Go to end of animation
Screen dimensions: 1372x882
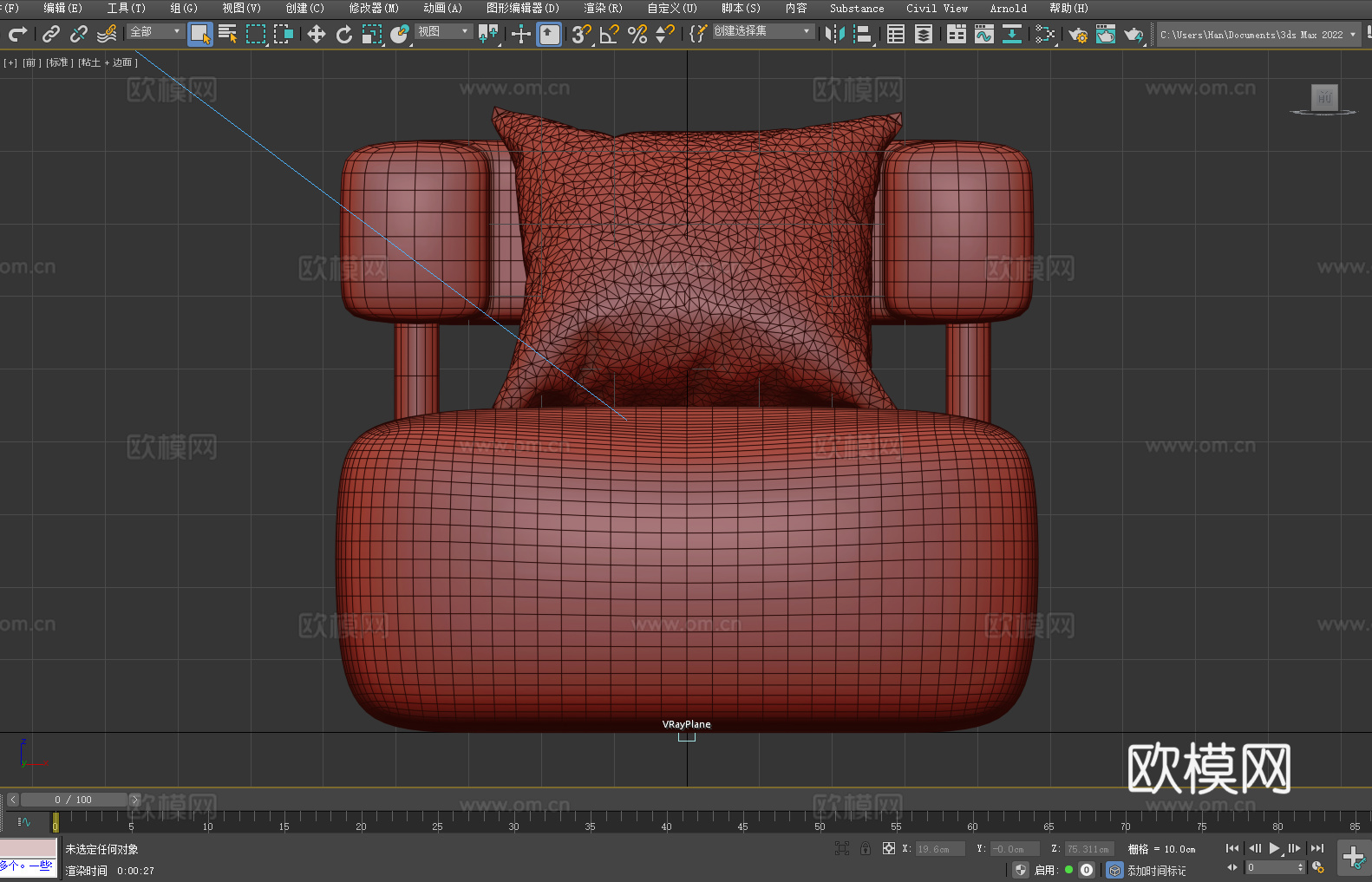point(1317,848)
